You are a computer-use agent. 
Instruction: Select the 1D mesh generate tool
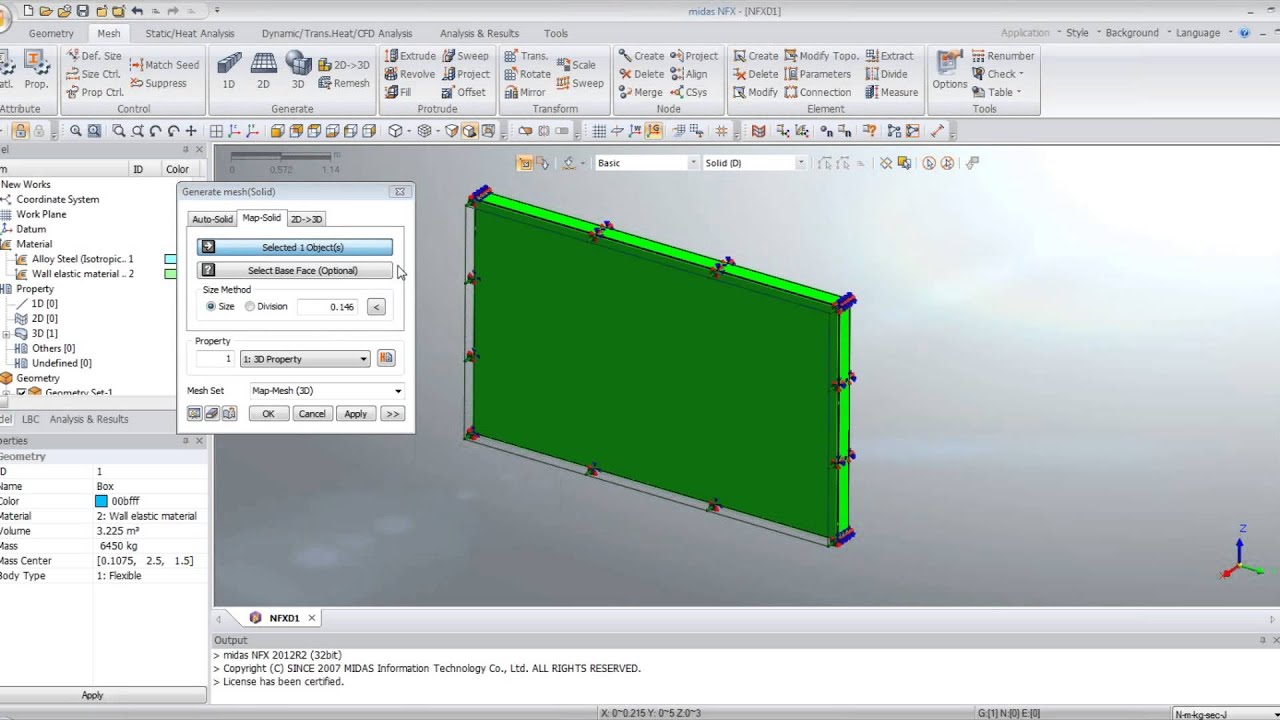click(x=228, y=70)
